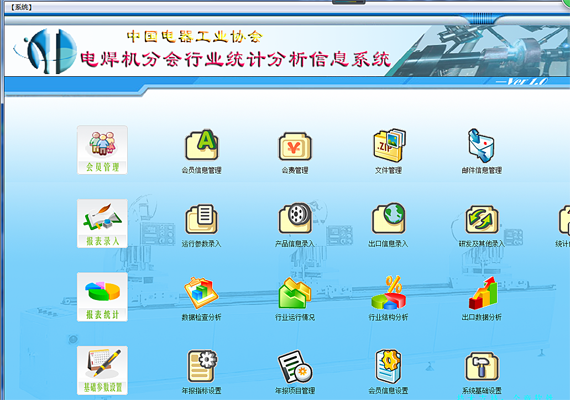570x400 pixels.
Task: Open 出口信息录入 globe folder icon
Action: click(389, 218)
